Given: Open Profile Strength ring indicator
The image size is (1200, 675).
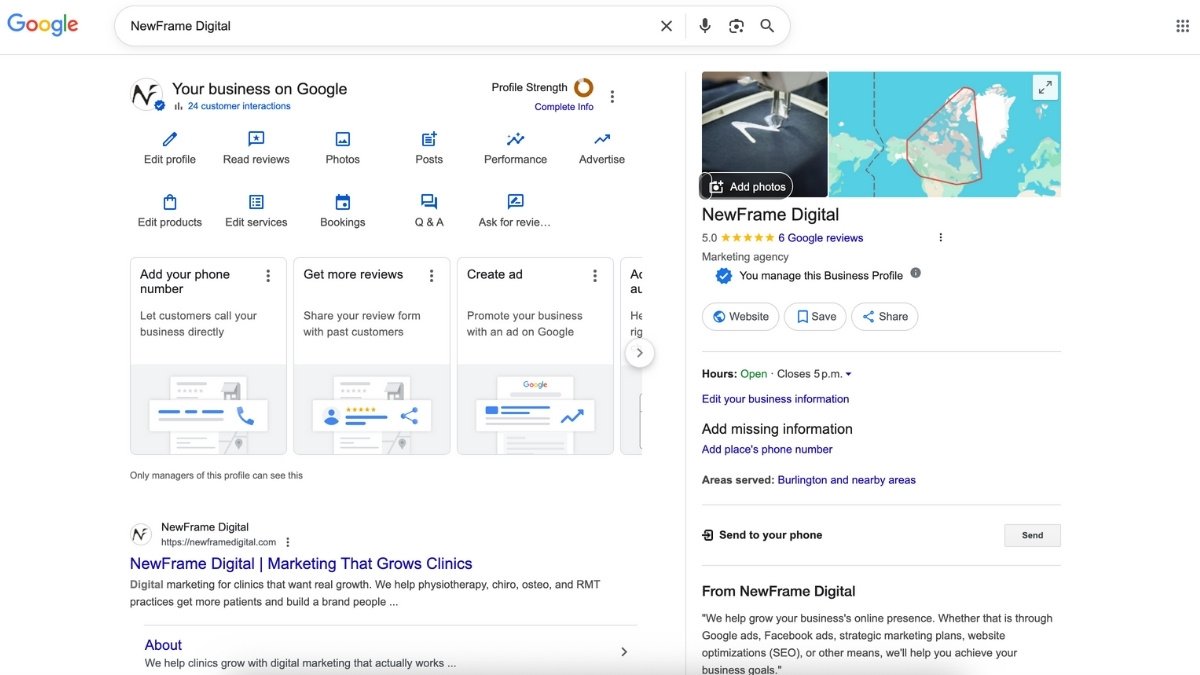Looking at the screenshot, I should click(x=583, y=88).
